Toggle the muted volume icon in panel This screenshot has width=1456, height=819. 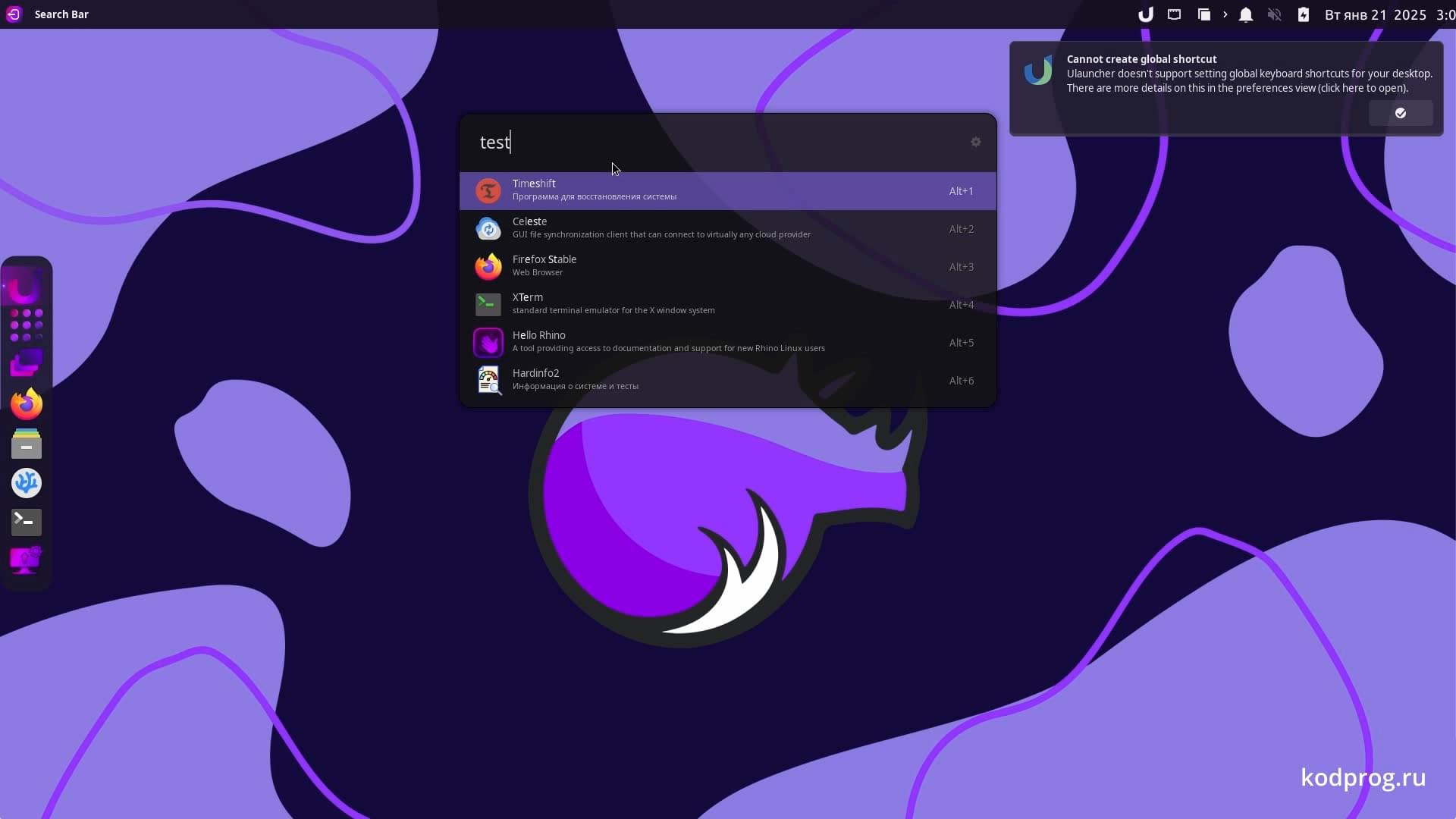click(x=1275, y=14)
